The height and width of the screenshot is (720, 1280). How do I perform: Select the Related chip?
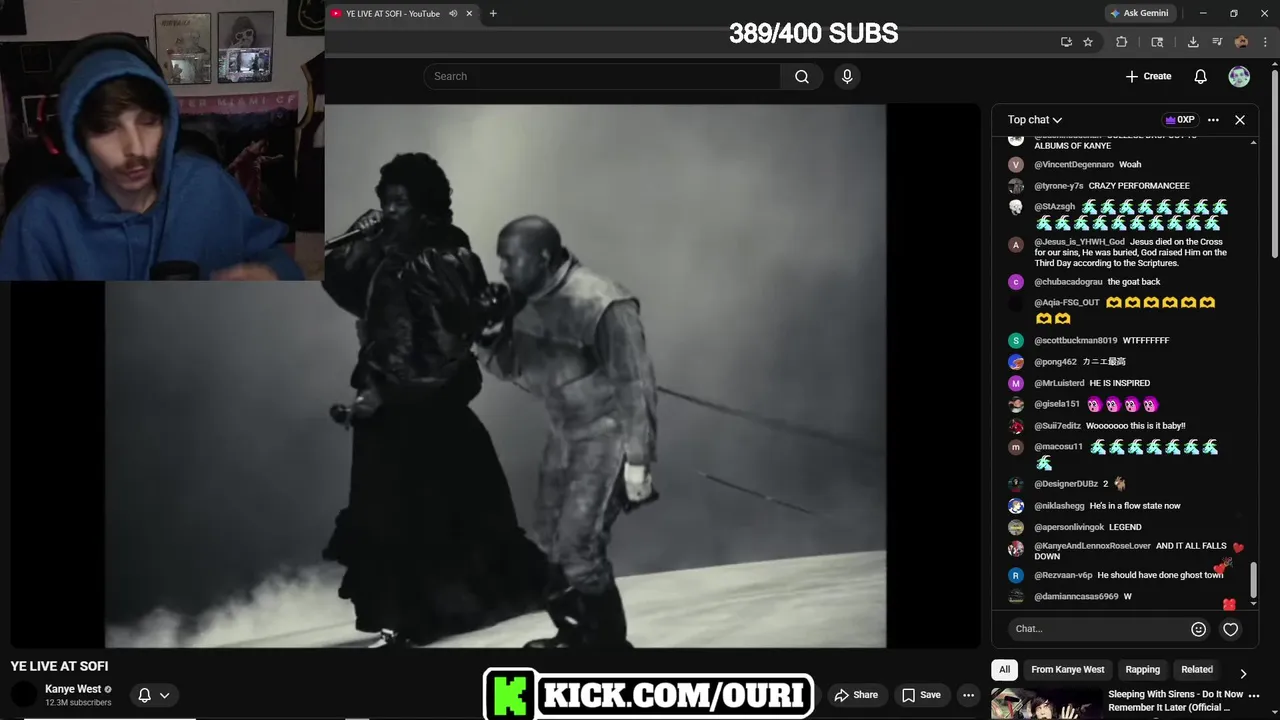click(1197, 670)
